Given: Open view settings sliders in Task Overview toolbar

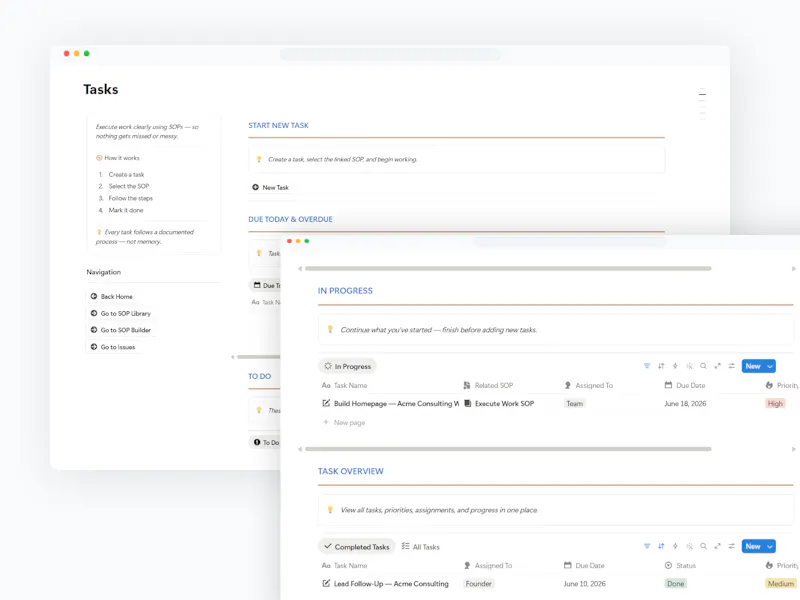Looking at the screenshot, I should pyautogui.click(x=732, y=546).
